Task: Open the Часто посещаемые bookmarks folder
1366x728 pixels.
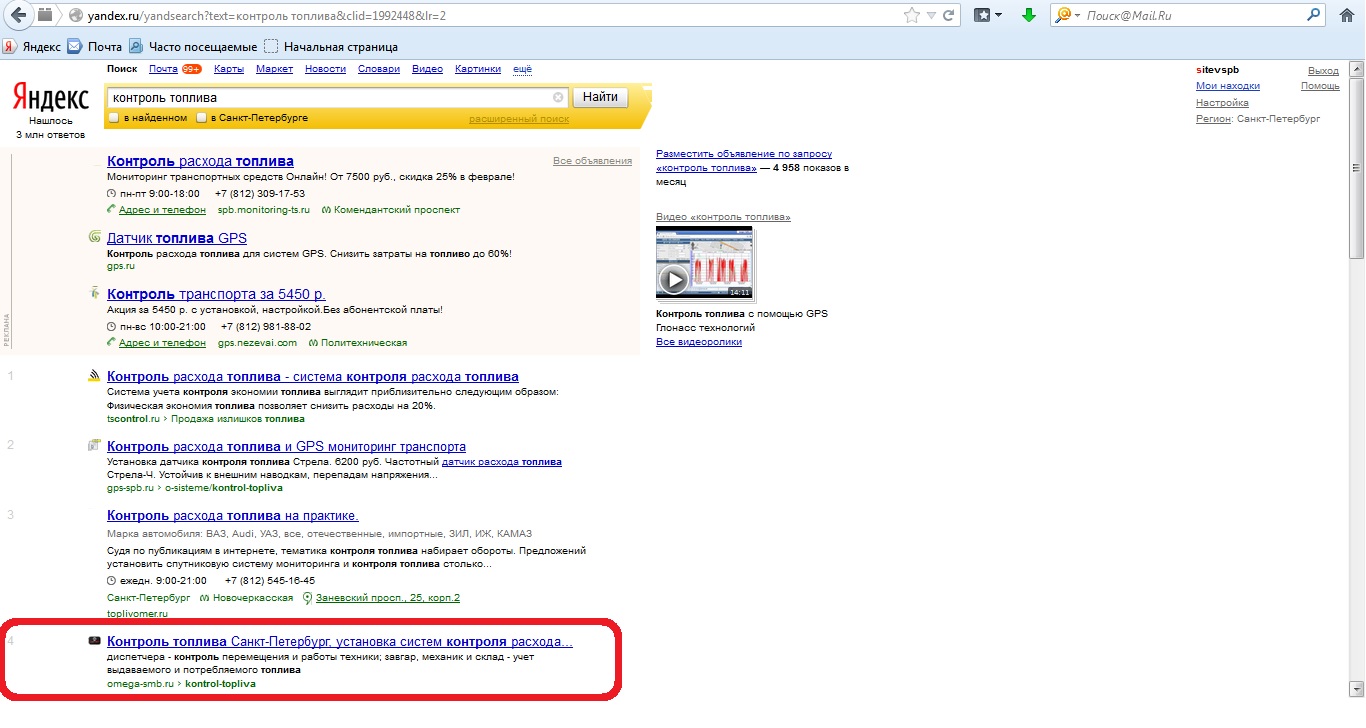Action: pos(193,46)
